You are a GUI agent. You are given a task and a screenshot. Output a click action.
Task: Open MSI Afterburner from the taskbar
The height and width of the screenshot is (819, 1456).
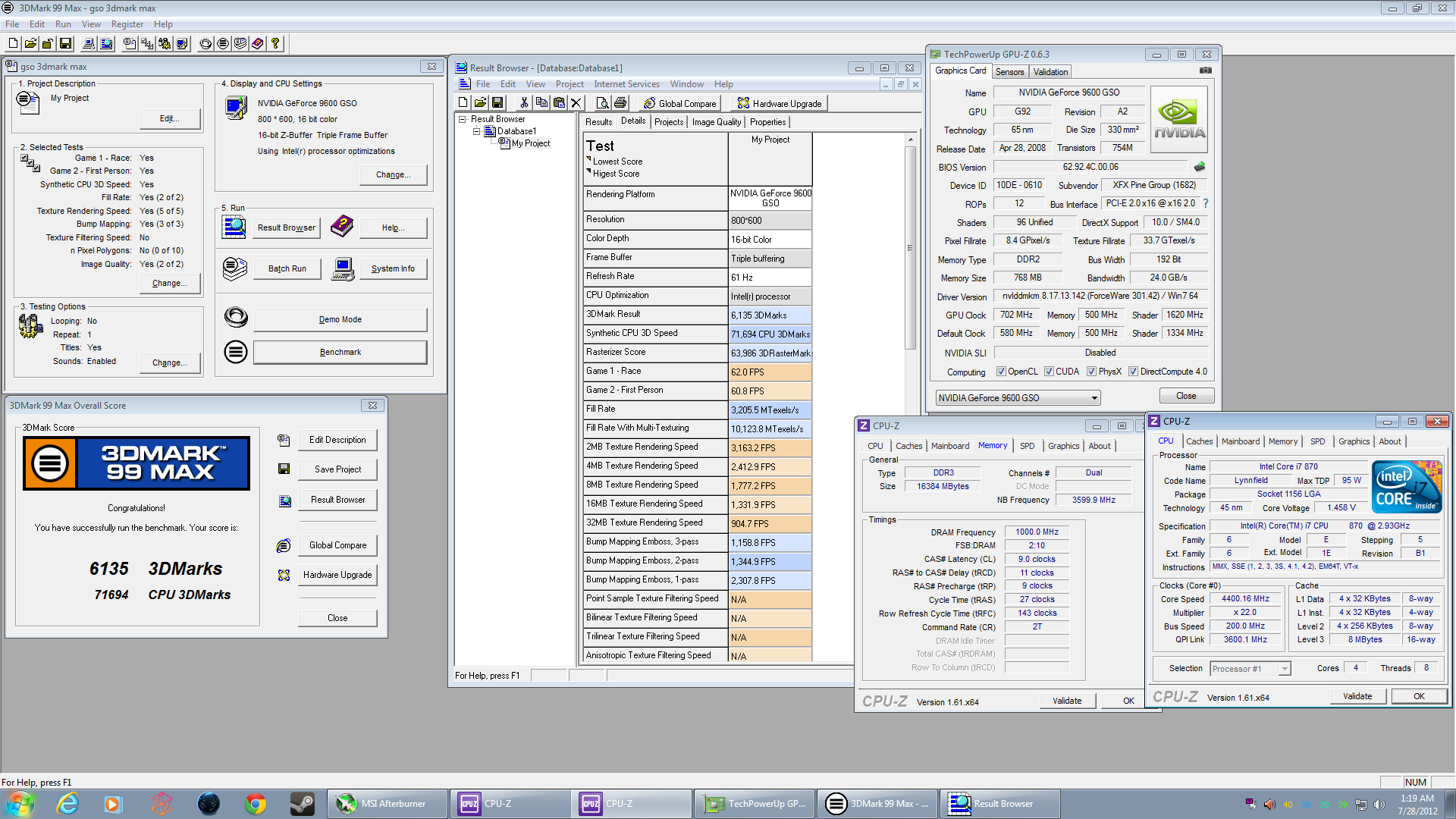388,804
